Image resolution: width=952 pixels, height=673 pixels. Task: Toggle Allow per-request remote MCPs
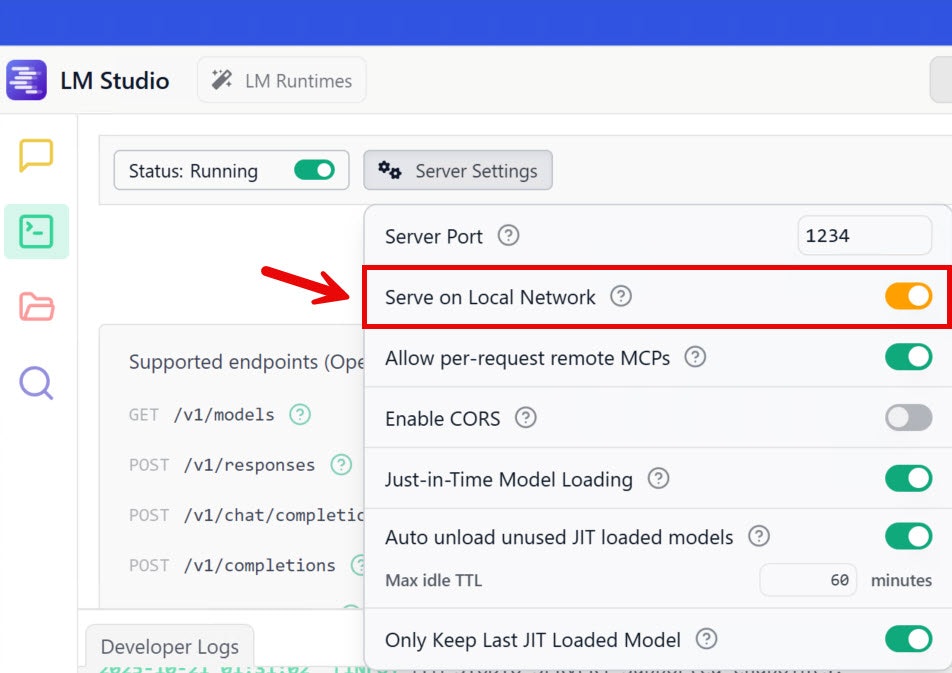click(908, 357)
